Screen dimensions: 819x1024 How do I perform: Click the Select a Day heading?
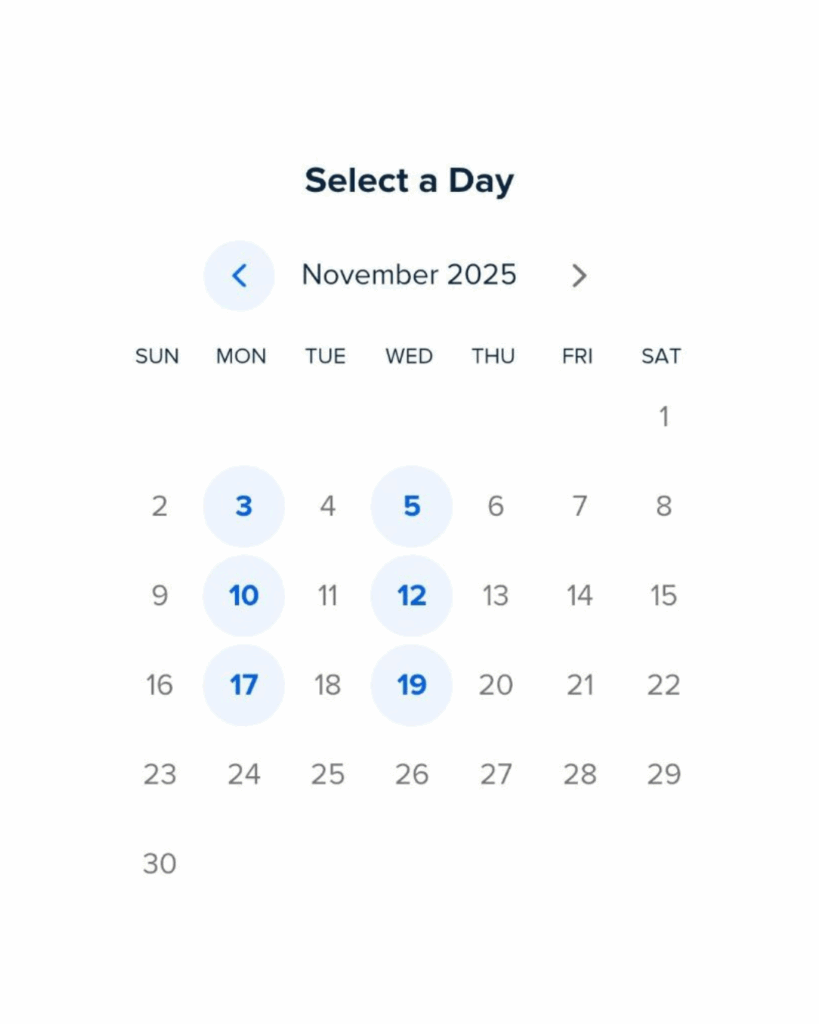409,181
